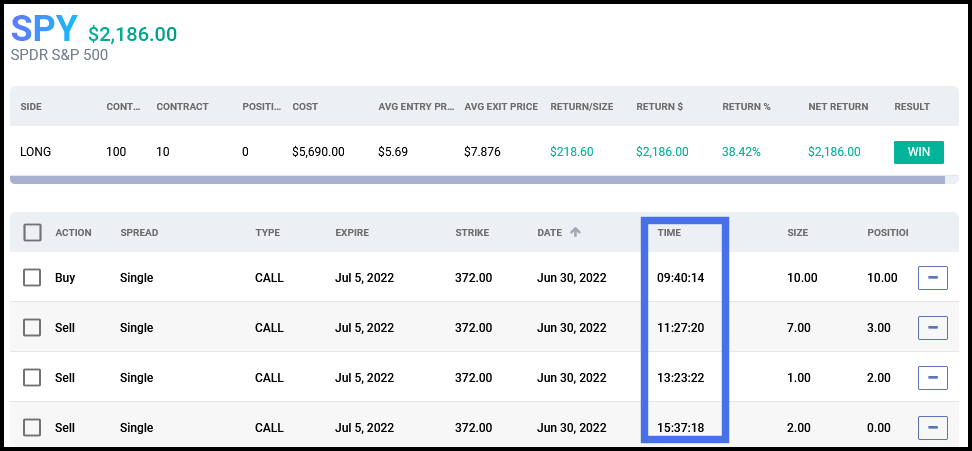Remove the Sell trade at 13:23:22

click(932, 377)
